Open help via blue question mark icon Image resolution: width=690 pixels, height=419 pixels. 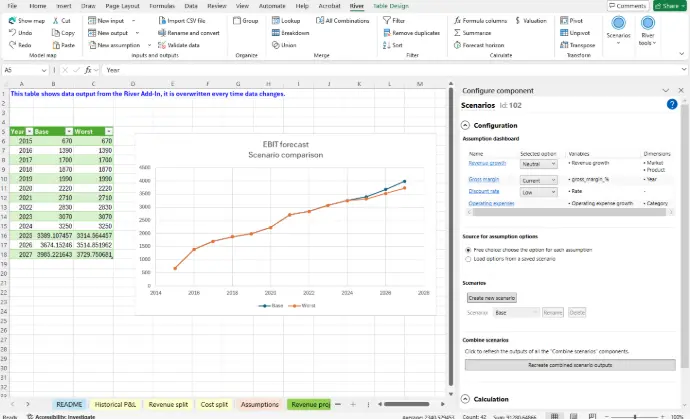[672, 104]
